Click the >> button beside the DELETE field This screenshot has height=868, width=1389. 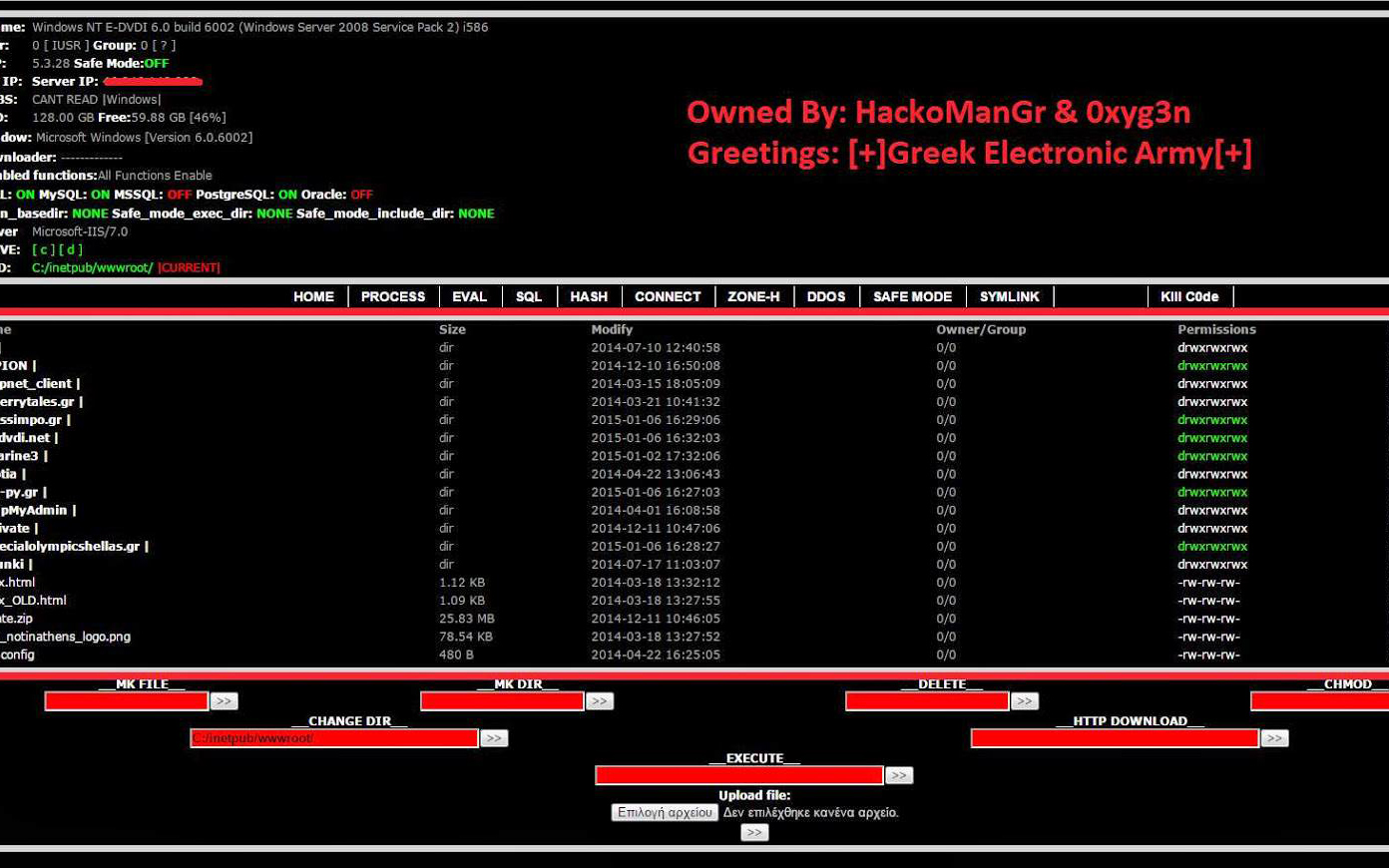(1025, 701)
